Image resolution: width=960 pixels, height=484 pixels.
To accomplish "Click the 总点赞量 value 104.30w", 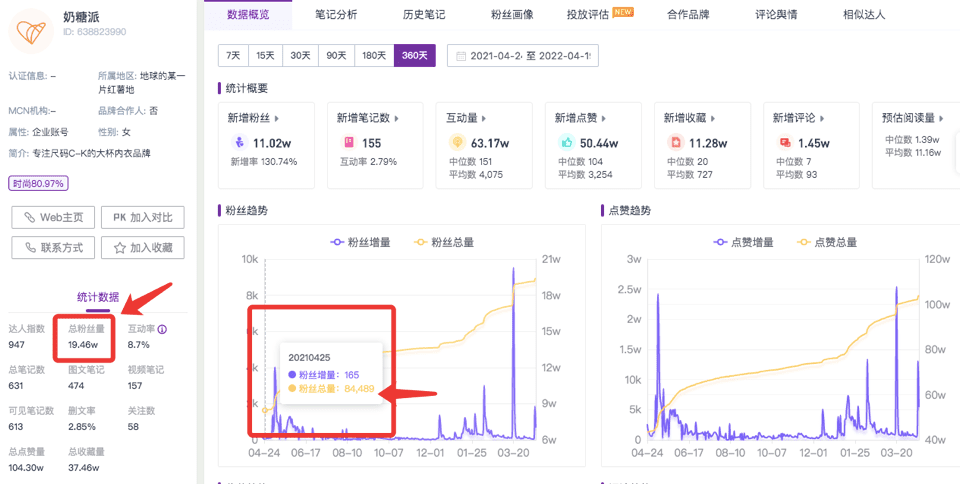I will click(26, 467).
